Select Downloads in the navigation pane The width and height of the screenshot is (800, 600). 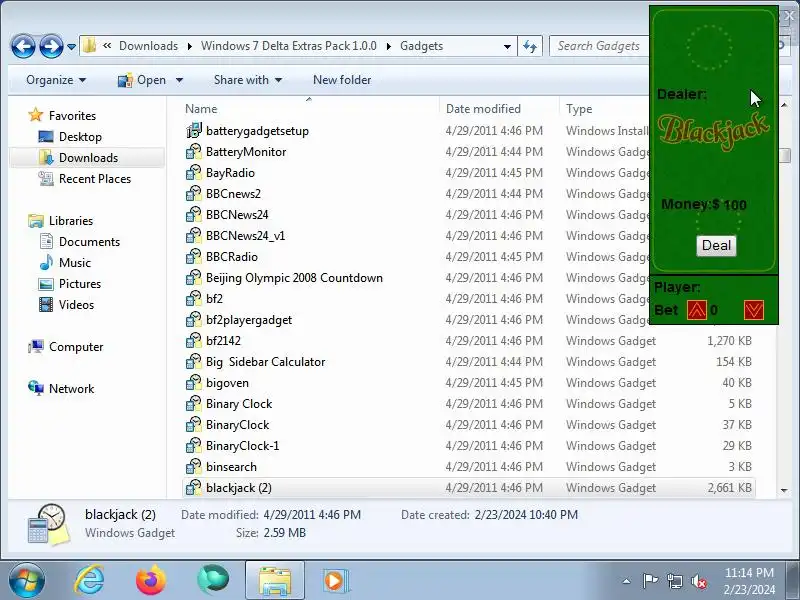(x=88, y=158)
